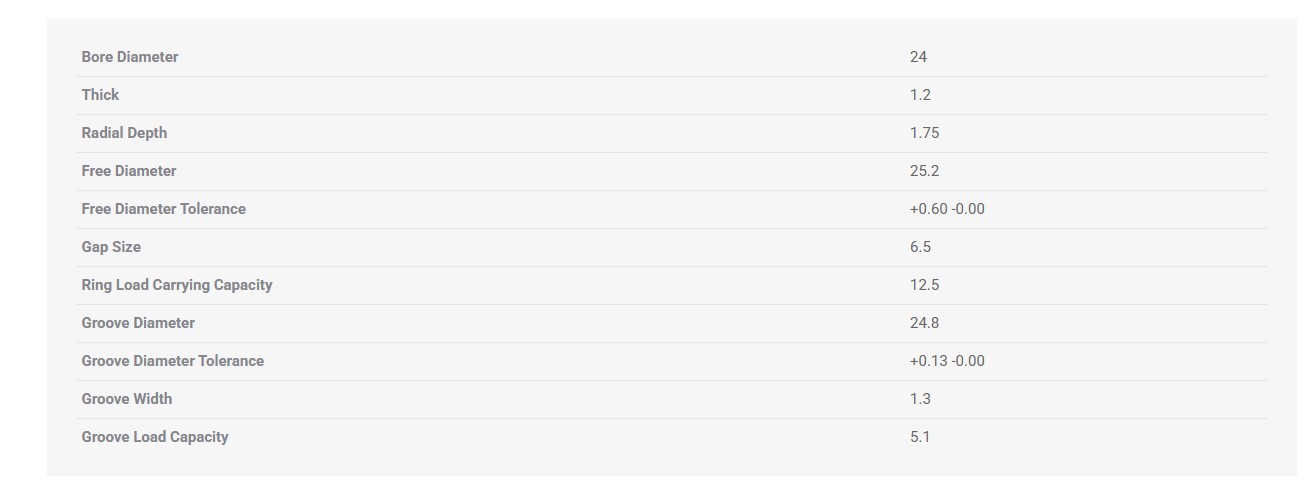
Task: Click the Ring Load Carrying Capacity label
Action: (177, 285)
